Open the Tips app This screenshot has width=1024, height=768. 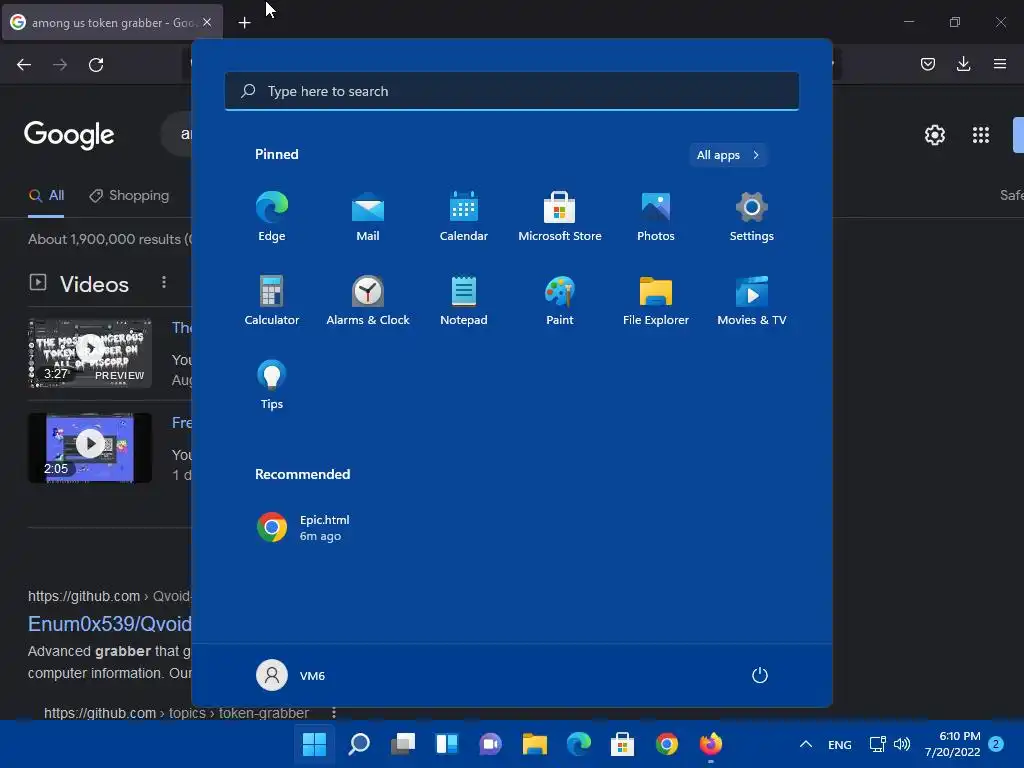pyautogui.click(x=272, y=385)
